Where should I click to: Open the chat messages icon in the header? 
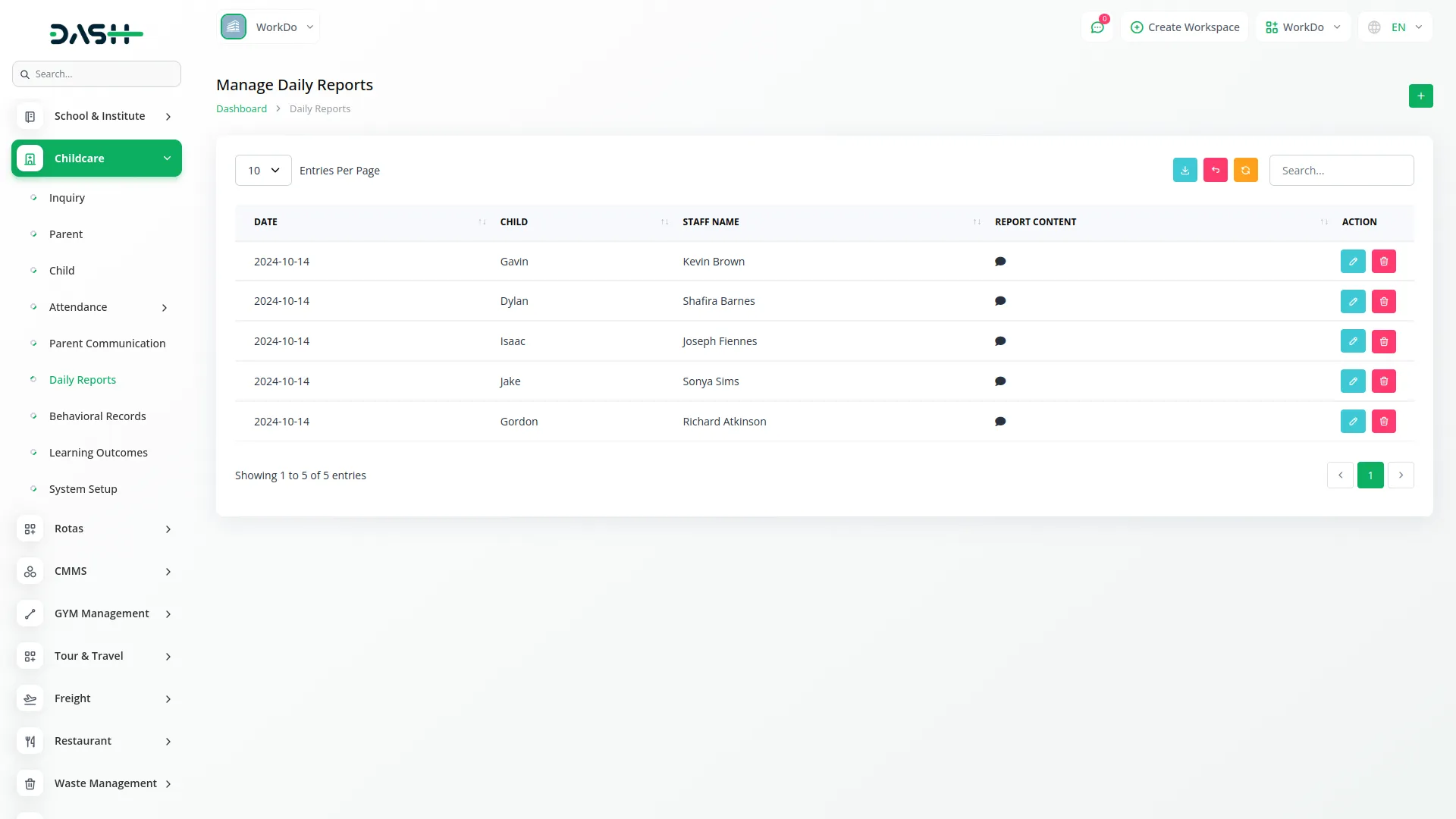1097,27
